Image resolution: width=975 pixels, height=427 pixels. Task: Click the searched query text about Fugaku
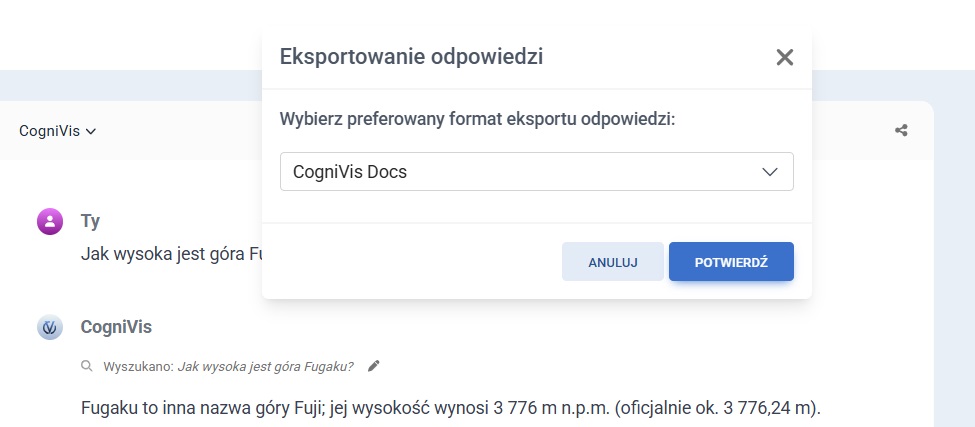tap(265, 367)
